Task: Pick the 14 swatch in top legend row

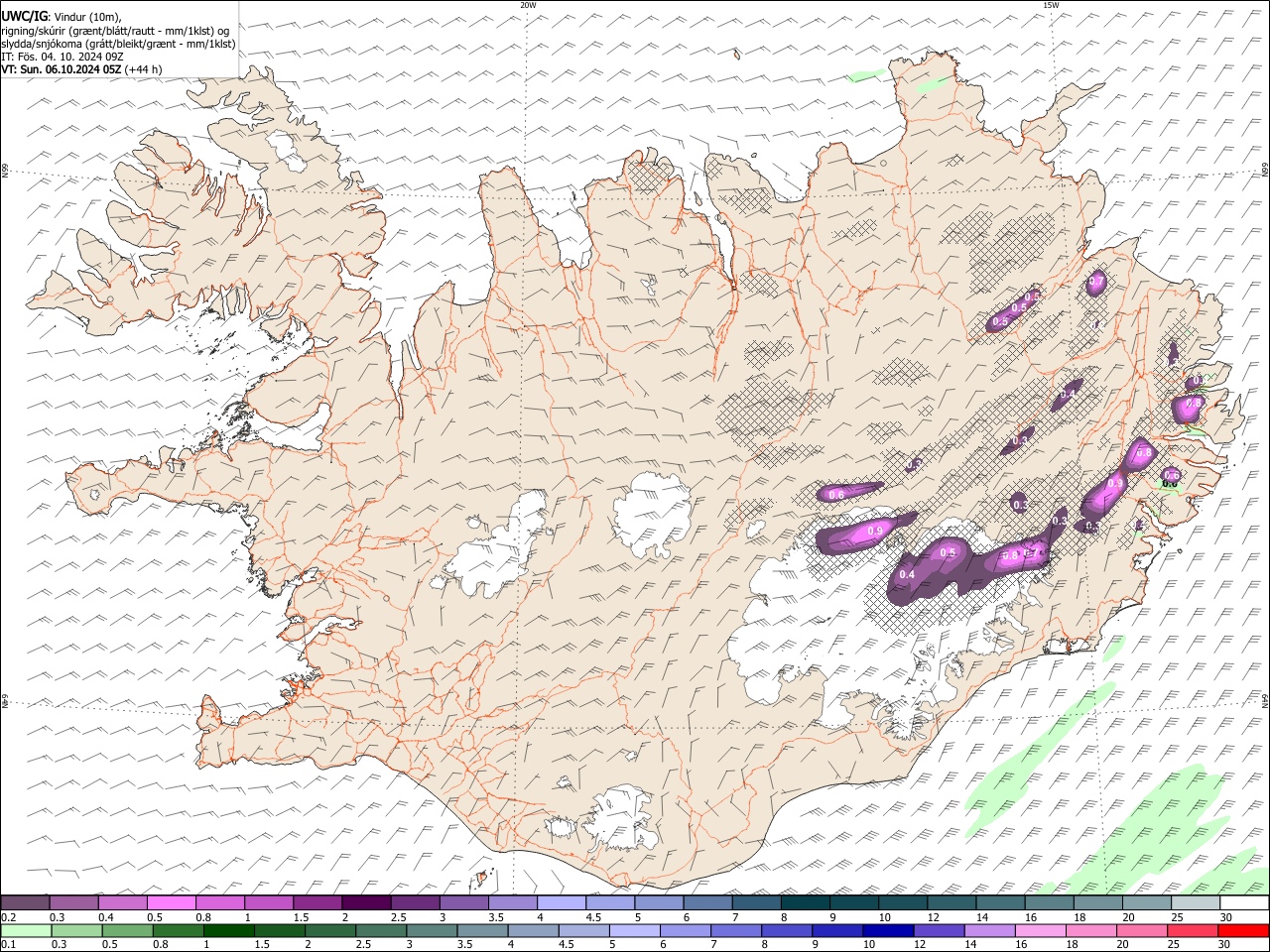Action: click(1000, 902)
